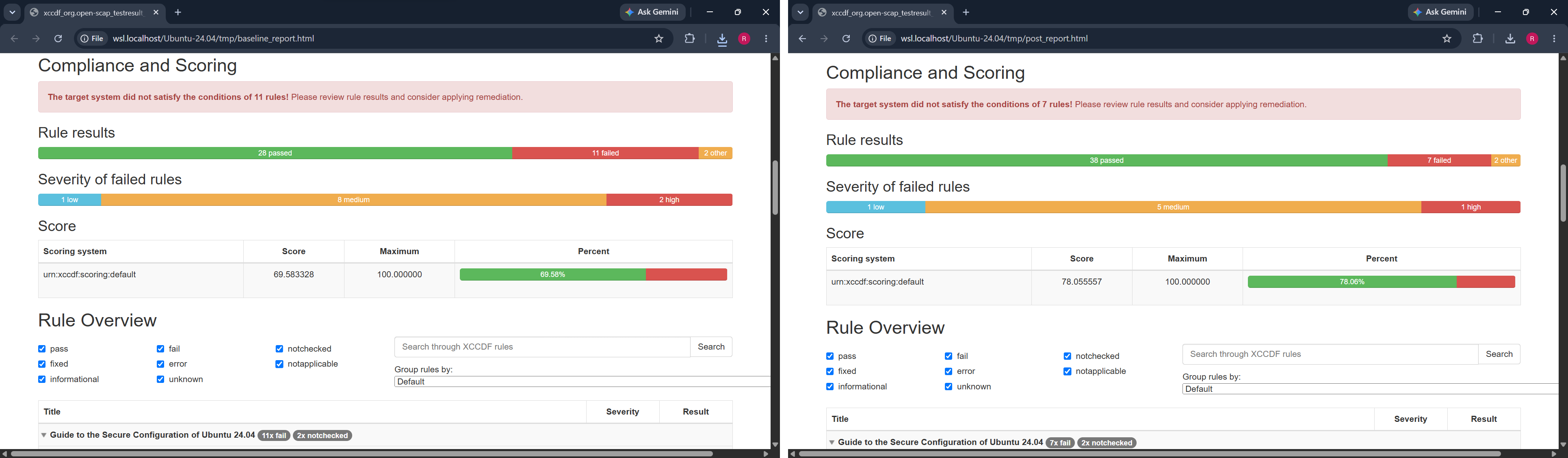This screenshot has width=1568, height=458.
Task: Reload the post_report.html page
Action: (x=846, y=39)
